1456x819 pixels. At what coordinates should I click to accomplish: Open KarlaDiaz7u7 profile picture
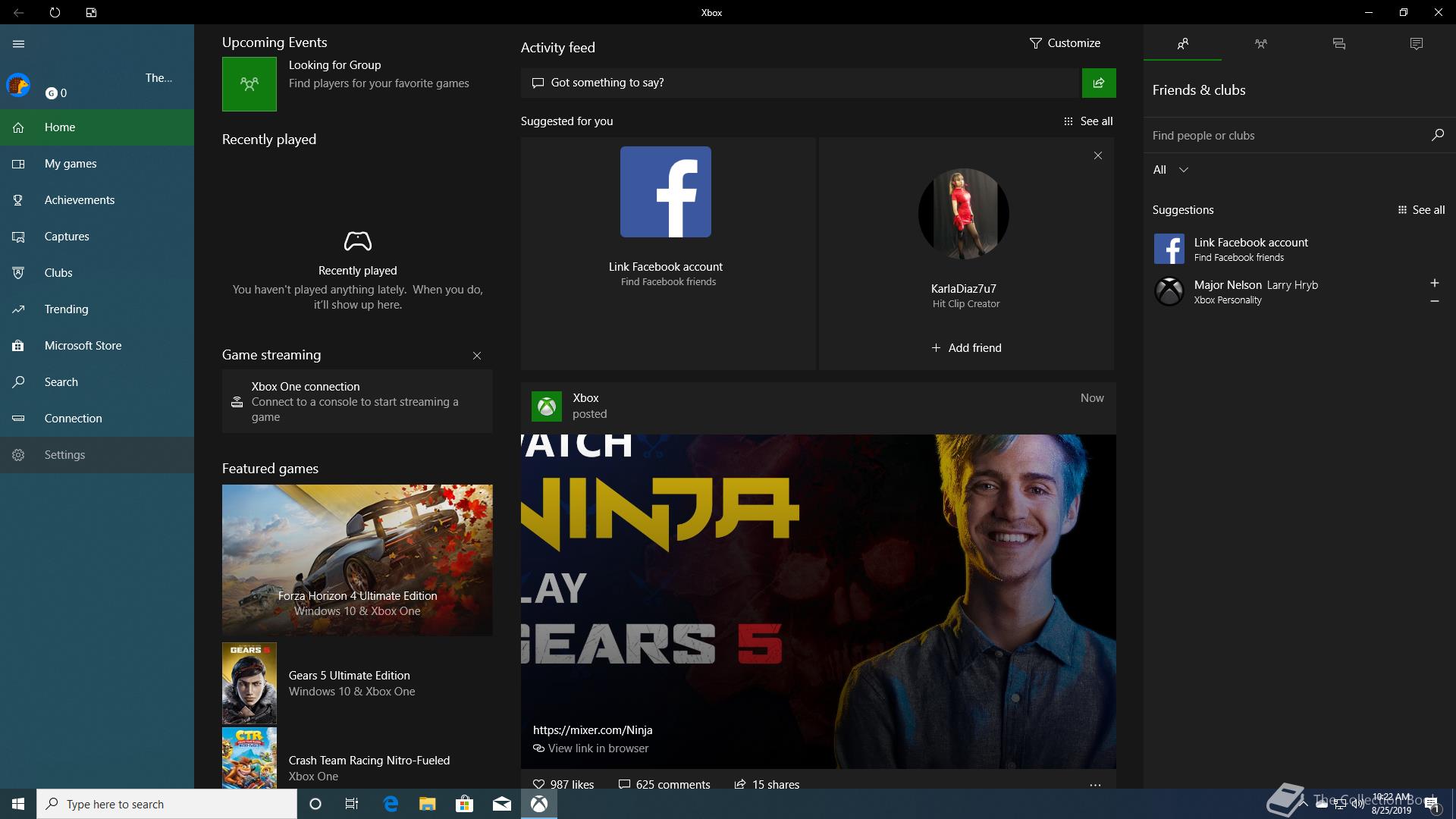tap(964, 214)
